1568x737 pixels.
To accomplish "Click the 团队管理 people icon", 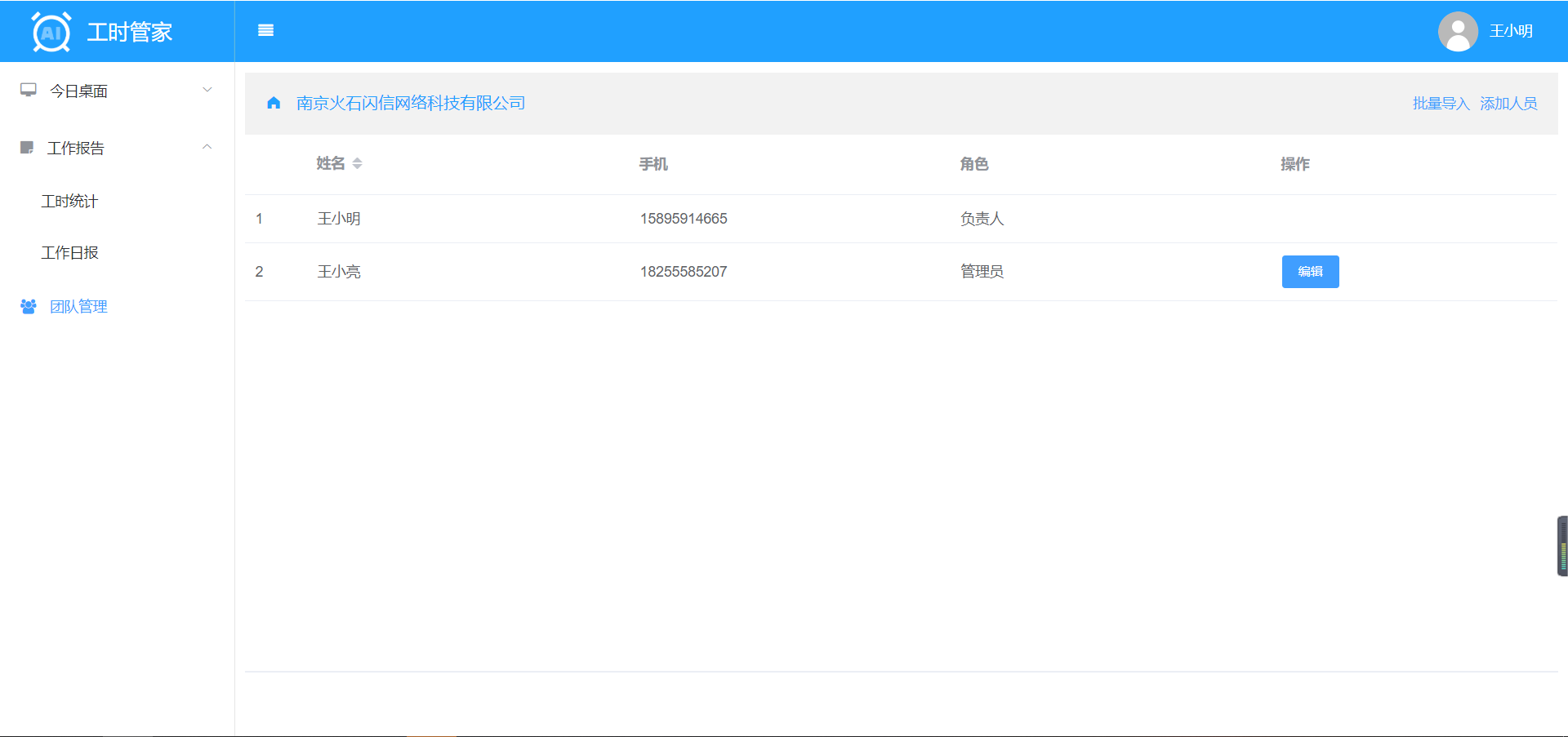I will pos(29,307).
